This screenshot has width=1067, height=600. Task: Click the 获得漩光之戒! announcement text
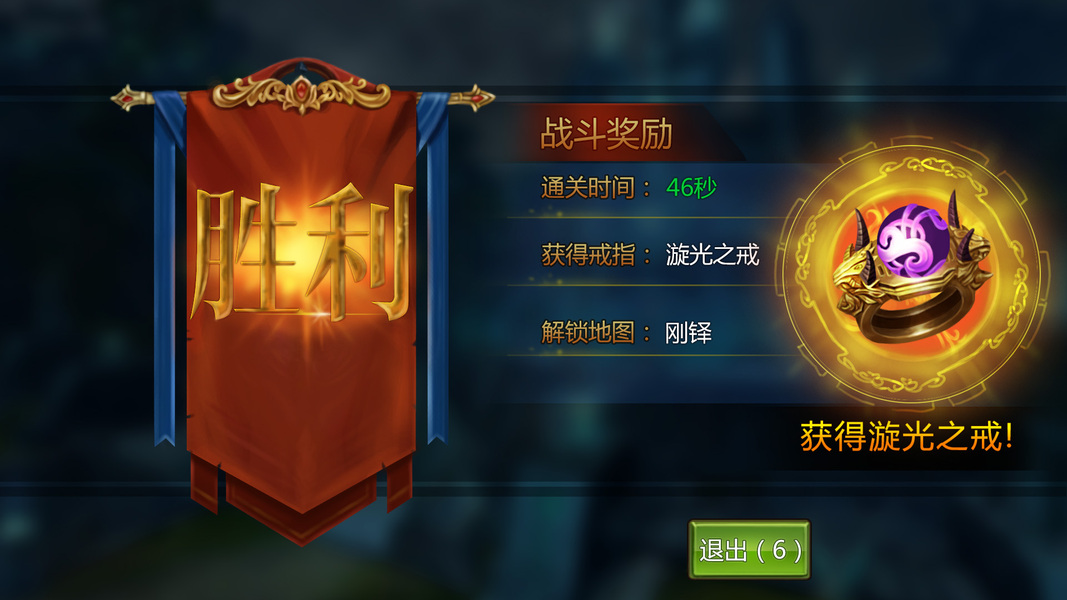906,436
